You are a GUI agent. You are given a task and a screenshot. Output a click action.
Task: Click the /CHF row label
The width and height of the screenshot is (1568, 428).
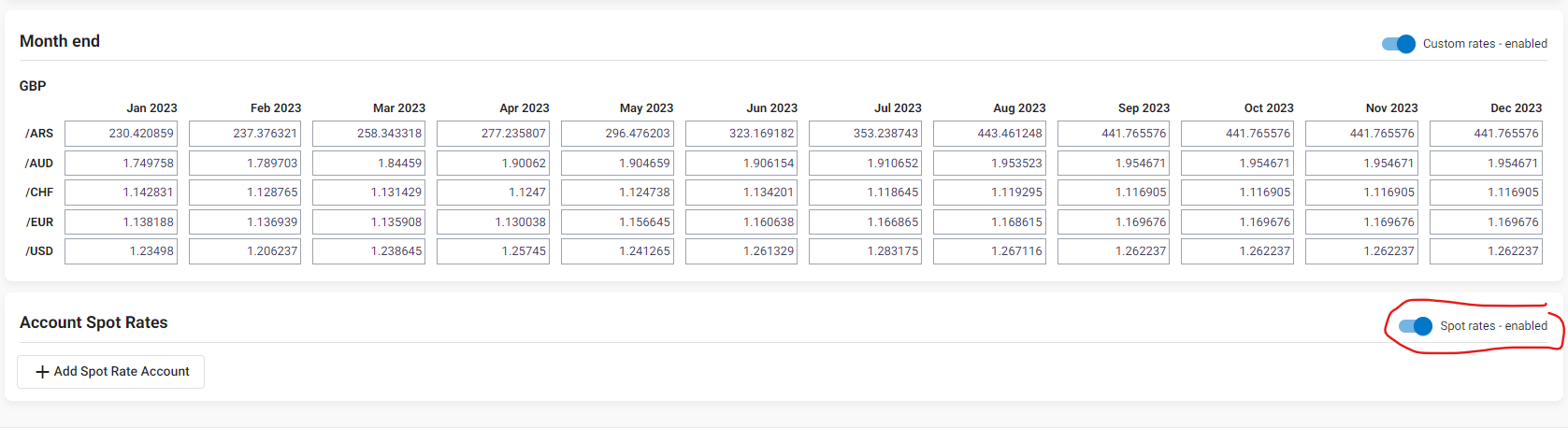[x=39, y=193]
